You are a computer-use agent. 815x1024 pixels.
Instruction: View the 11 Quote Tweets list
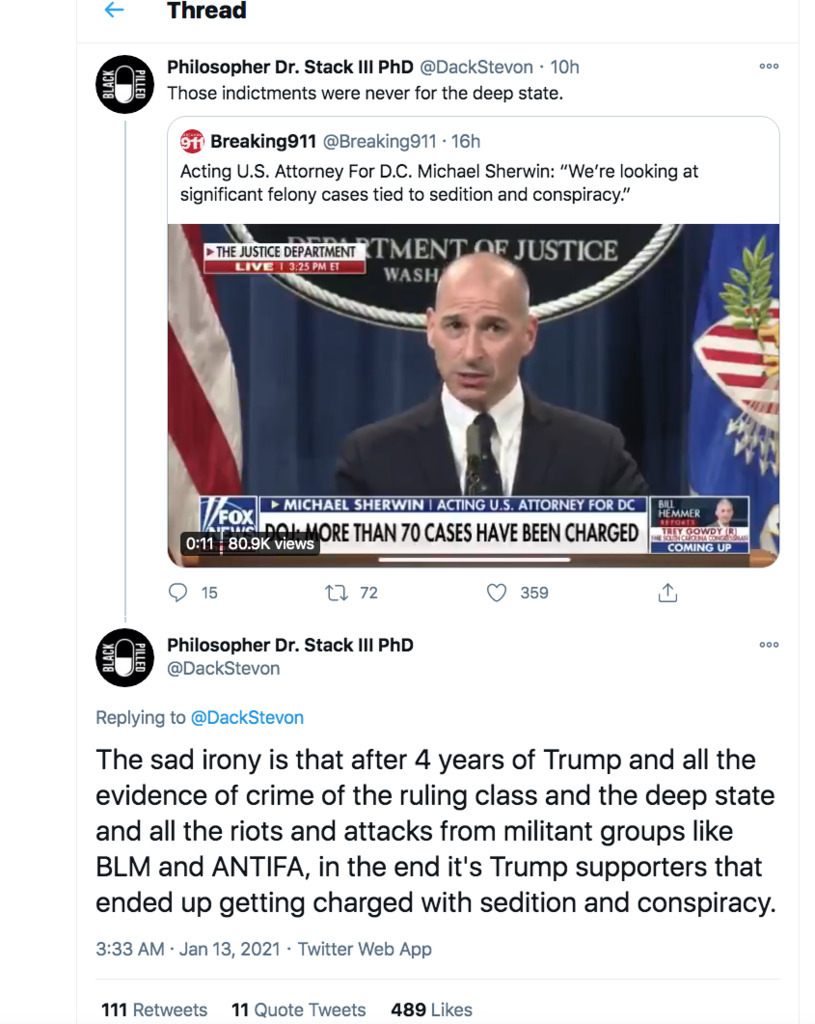tap(298, 1009)
